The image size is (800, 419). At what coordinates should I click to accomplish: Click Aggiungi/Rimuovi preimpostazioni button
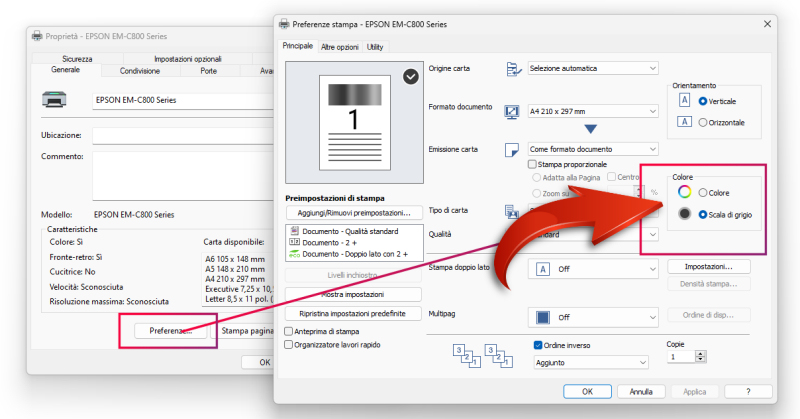click(354, 213)
